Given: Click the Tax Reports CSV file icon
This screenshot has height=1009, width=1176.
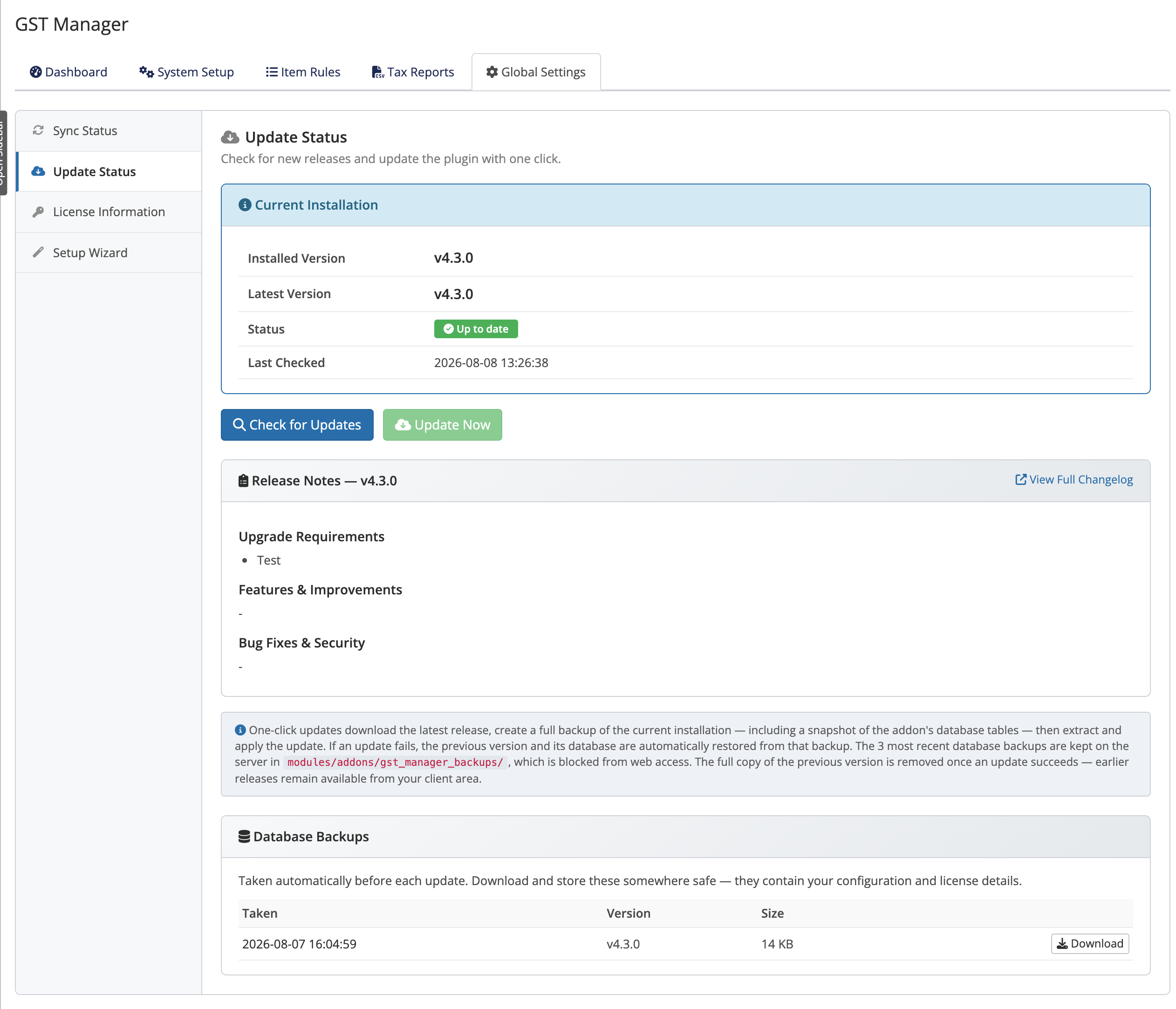Looking at the screenshot, I should (x=378, y=72).
